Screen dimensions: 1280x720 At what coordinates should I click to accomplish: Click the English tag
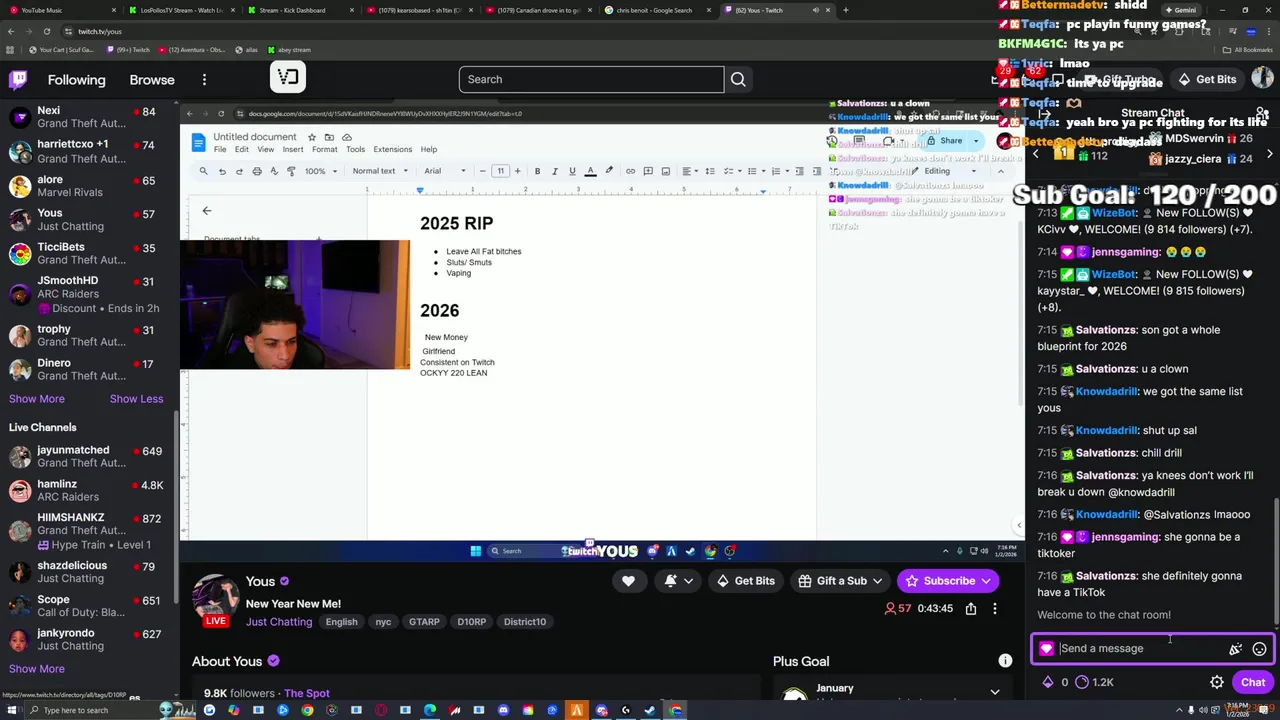tap(341, 622)
